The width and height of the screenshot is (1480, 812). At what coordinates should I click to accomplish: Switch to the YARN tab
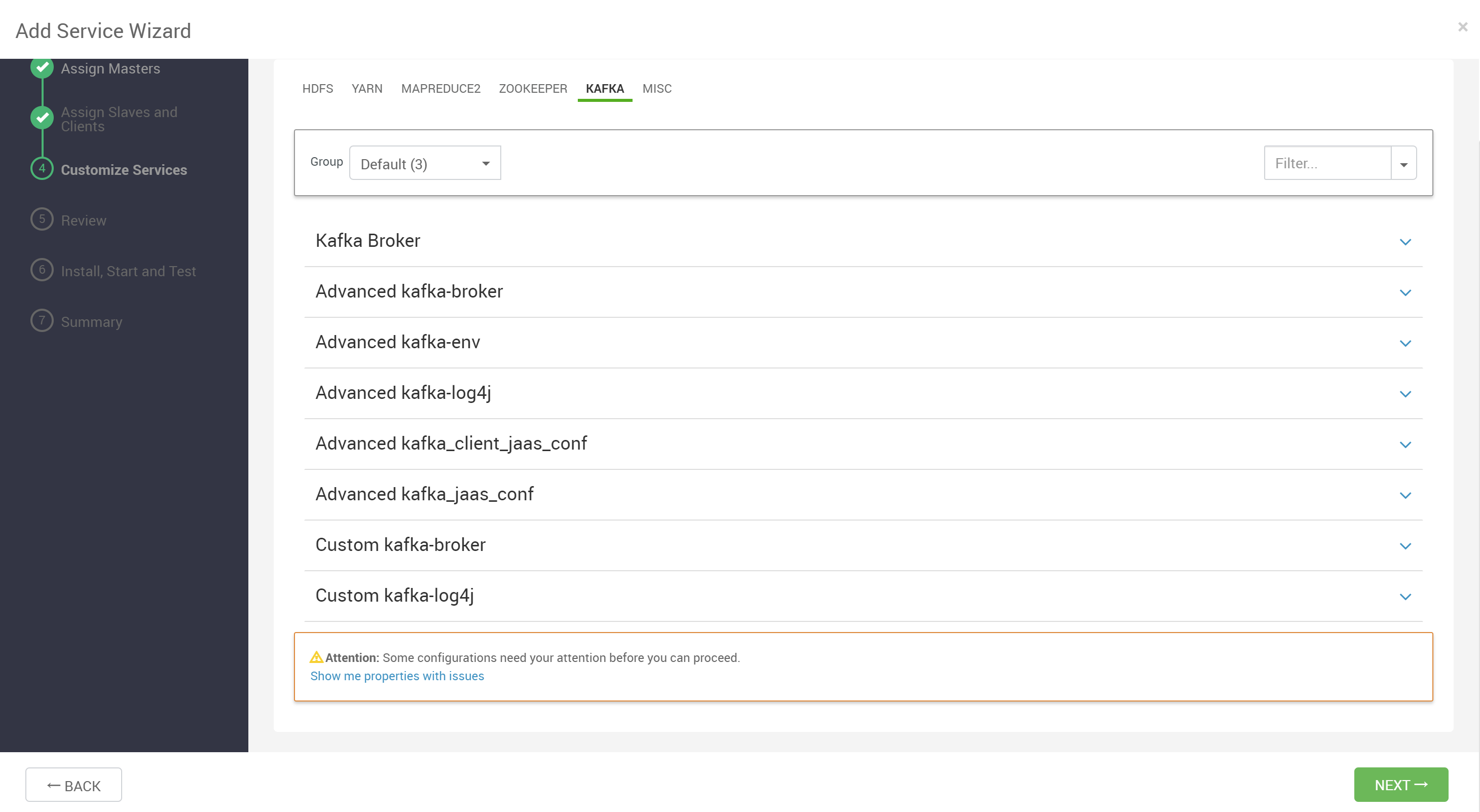(x=366, y=89)
